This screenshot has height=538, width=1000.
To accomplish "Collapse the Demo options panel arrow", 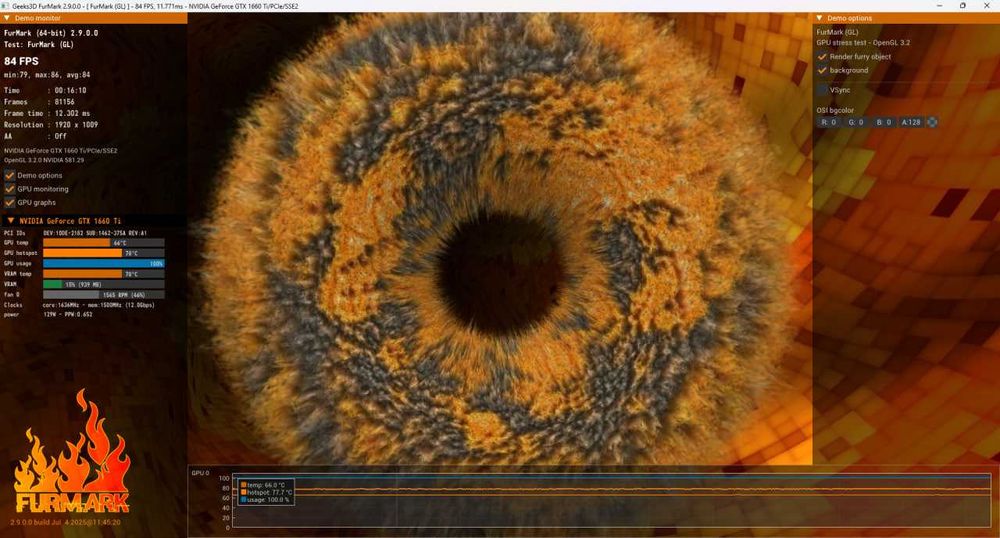I will click(820, 18).
